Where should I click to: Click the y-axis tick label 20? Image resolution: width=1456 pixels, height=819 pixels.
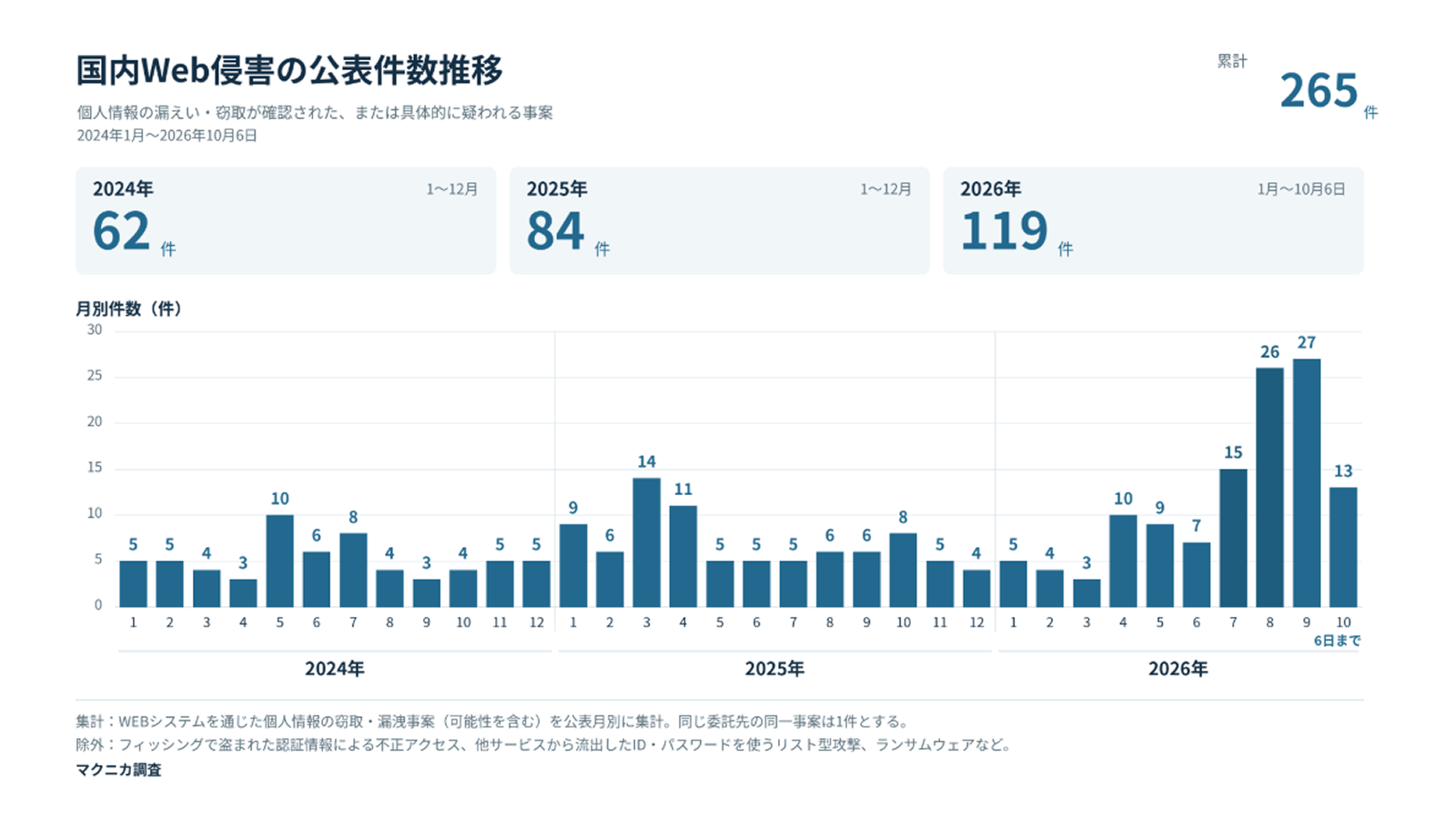[95, 421]
